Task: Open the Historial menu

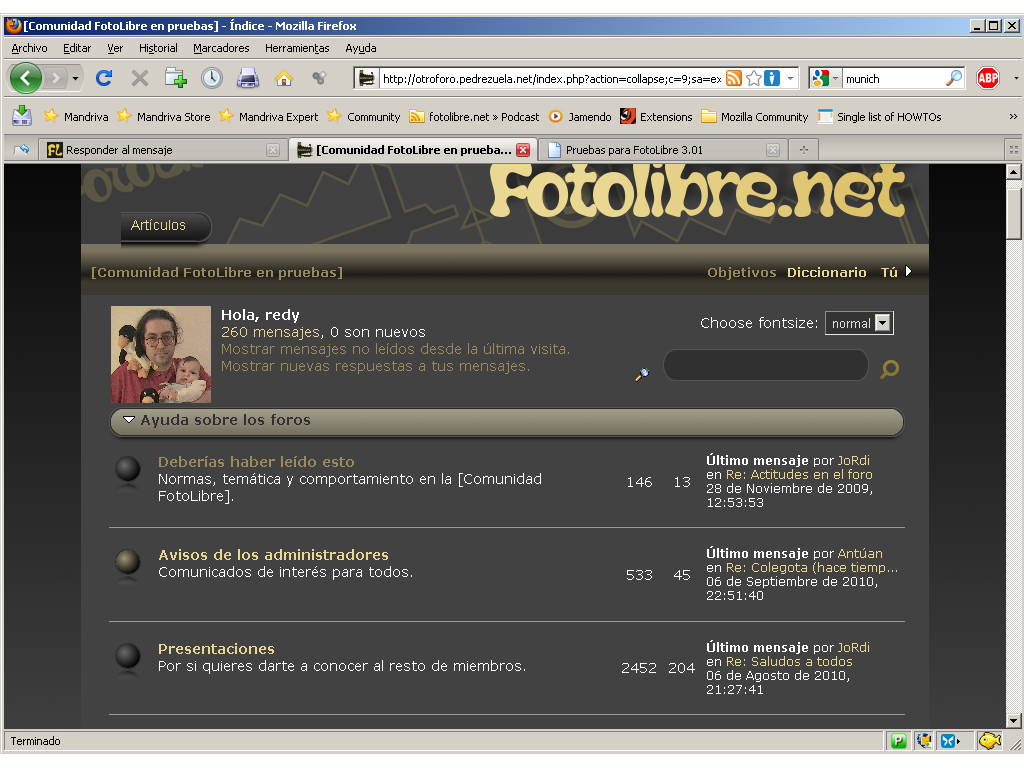Action: [x=158, y=48]
